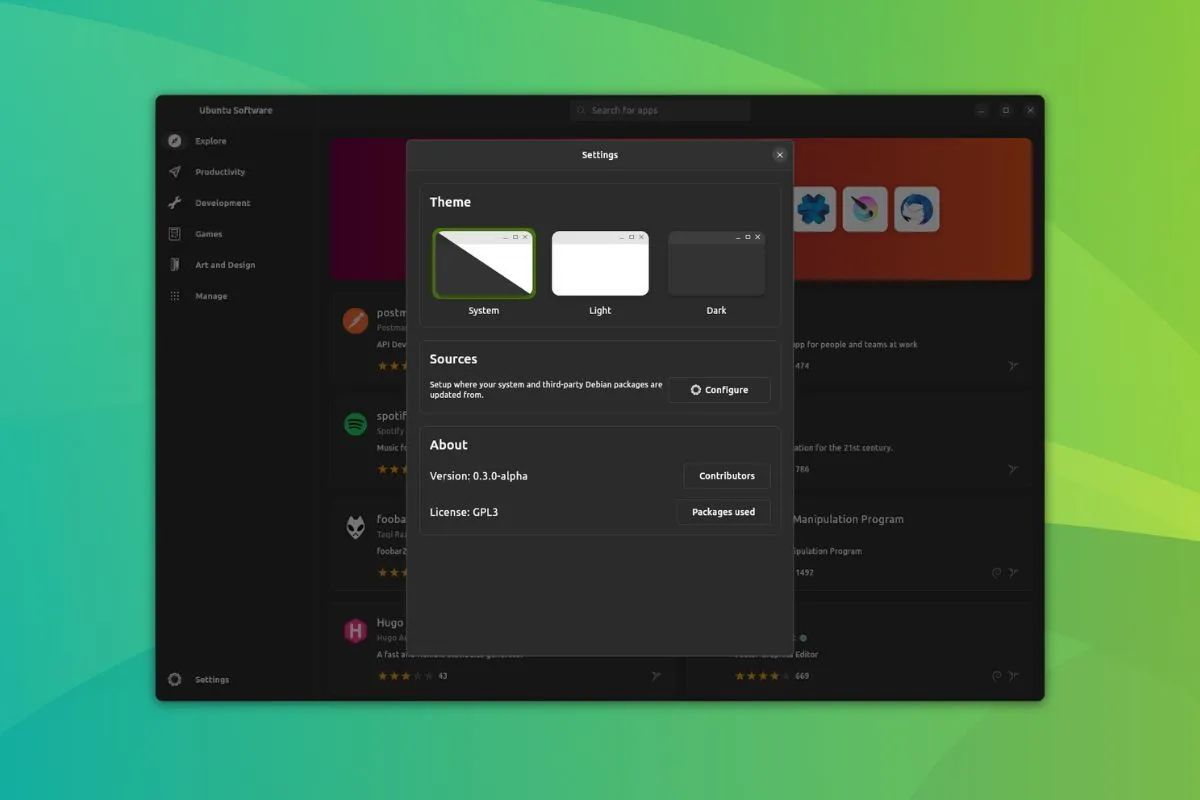This screenshot has width=1200, height=800.
Task: Click the Hugo app icon
Action: coord(355,630)
